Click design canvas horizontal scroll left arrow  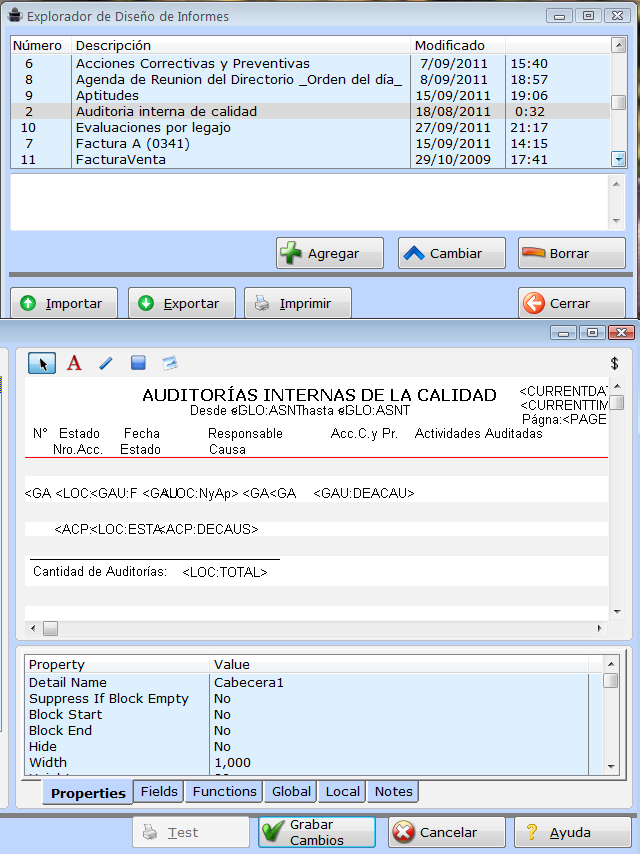click(x=33, y=629)
